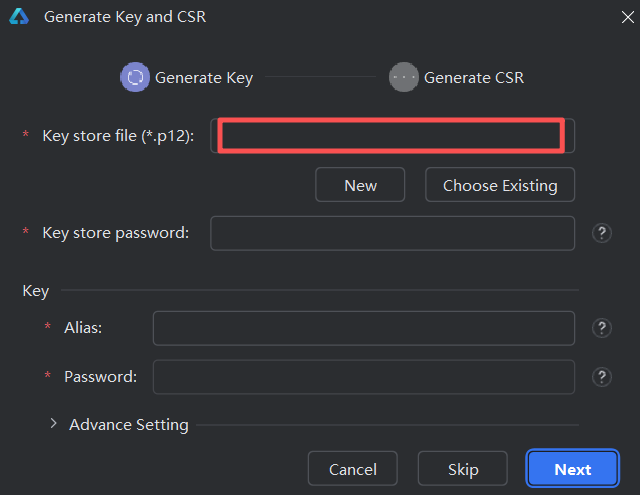Click into the Key Password input field
Screen dimensions: 640x495
tap(363, 377)
